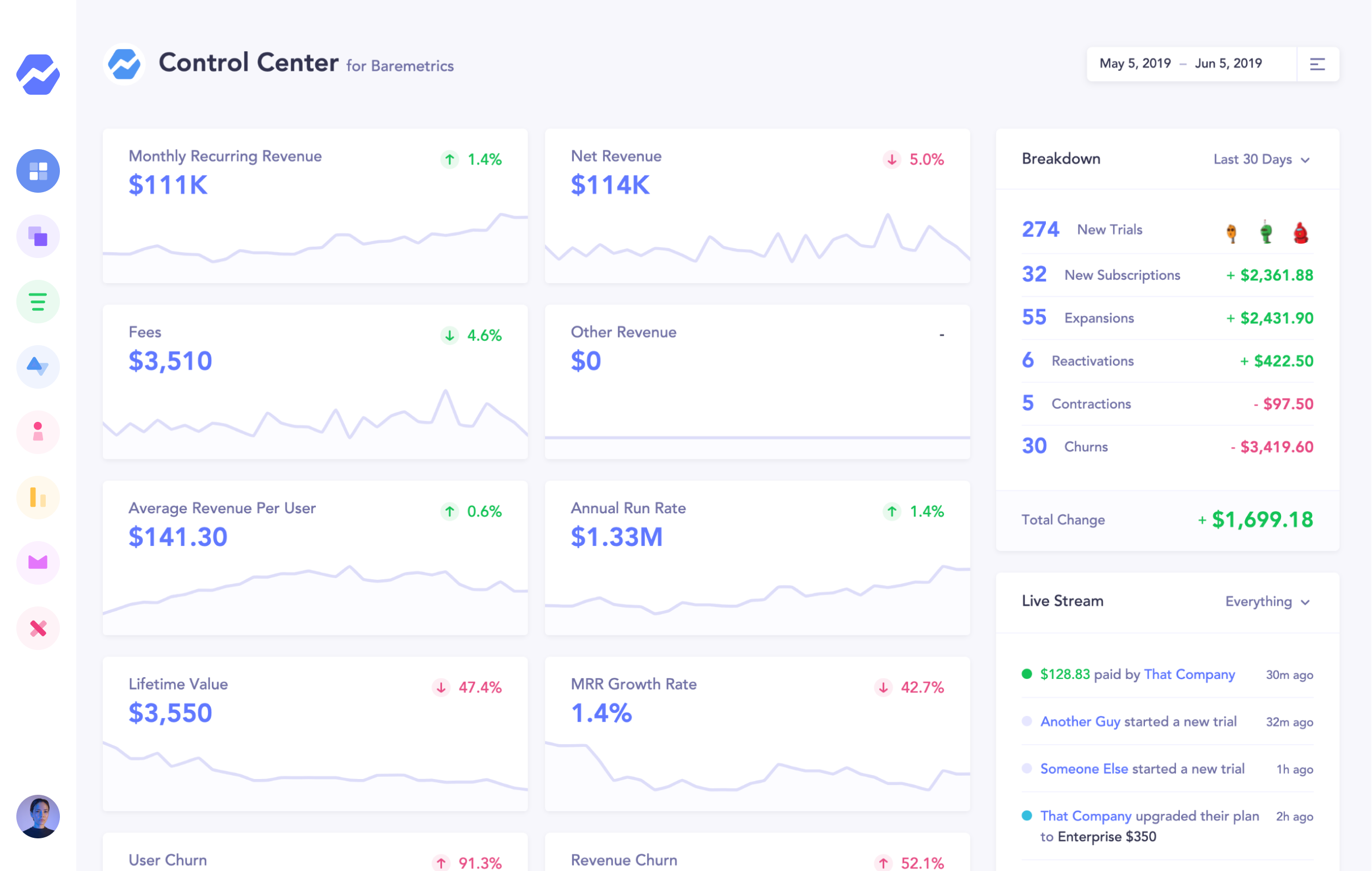Select the Monthly Recurring Revenue card

pyautogui.click(x=315, y=205)
